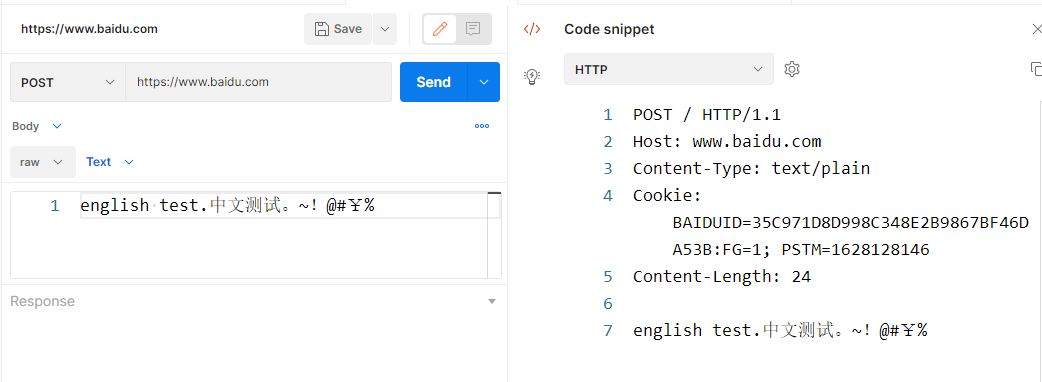Open the raw body type dropdown
This screenshot has height=382, width=1042.
tap(43, 162)
